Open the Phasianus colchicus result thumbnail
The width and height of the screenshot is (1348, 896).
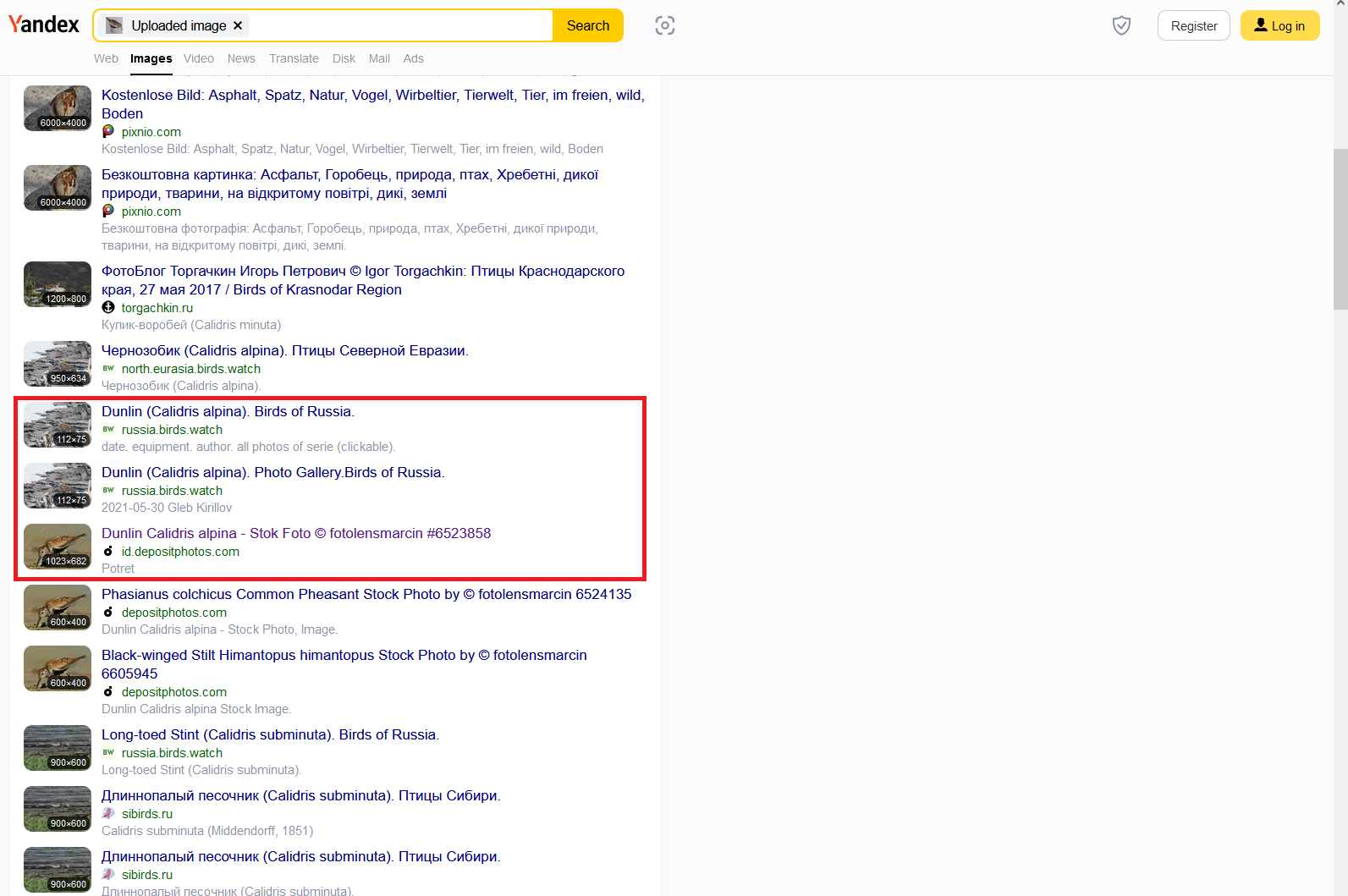tap(58, 607)
